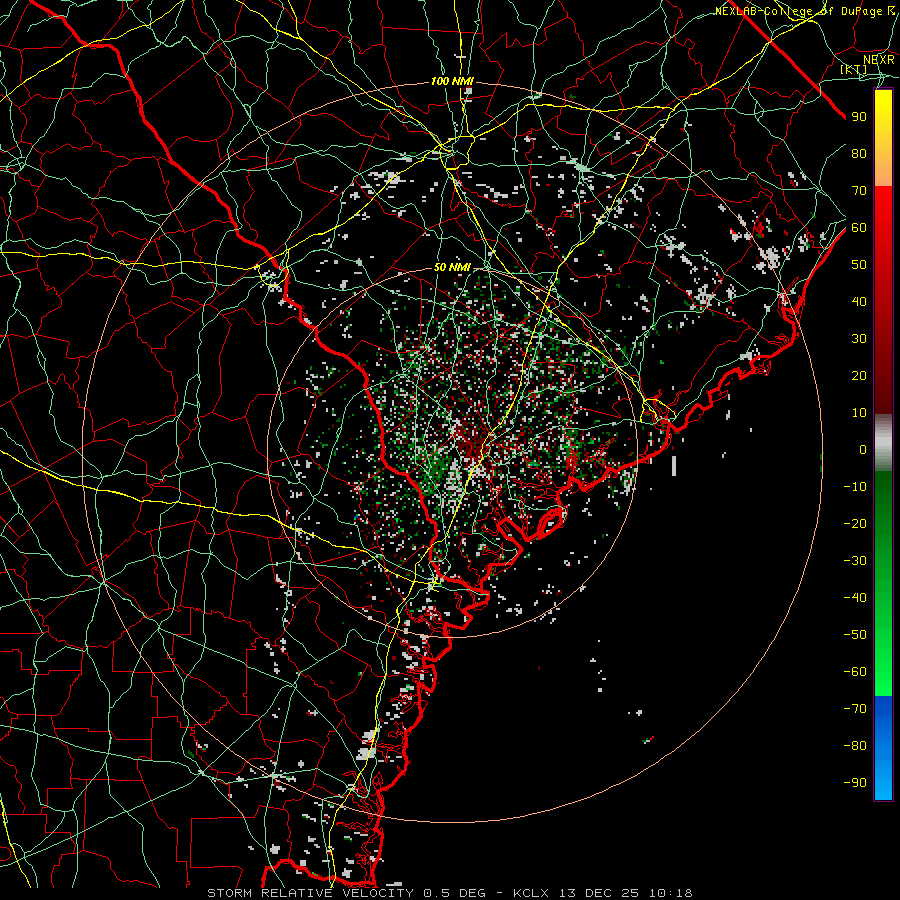Select the -60 value on the velocity scale
900x900 pixels.
pos(855,672)
